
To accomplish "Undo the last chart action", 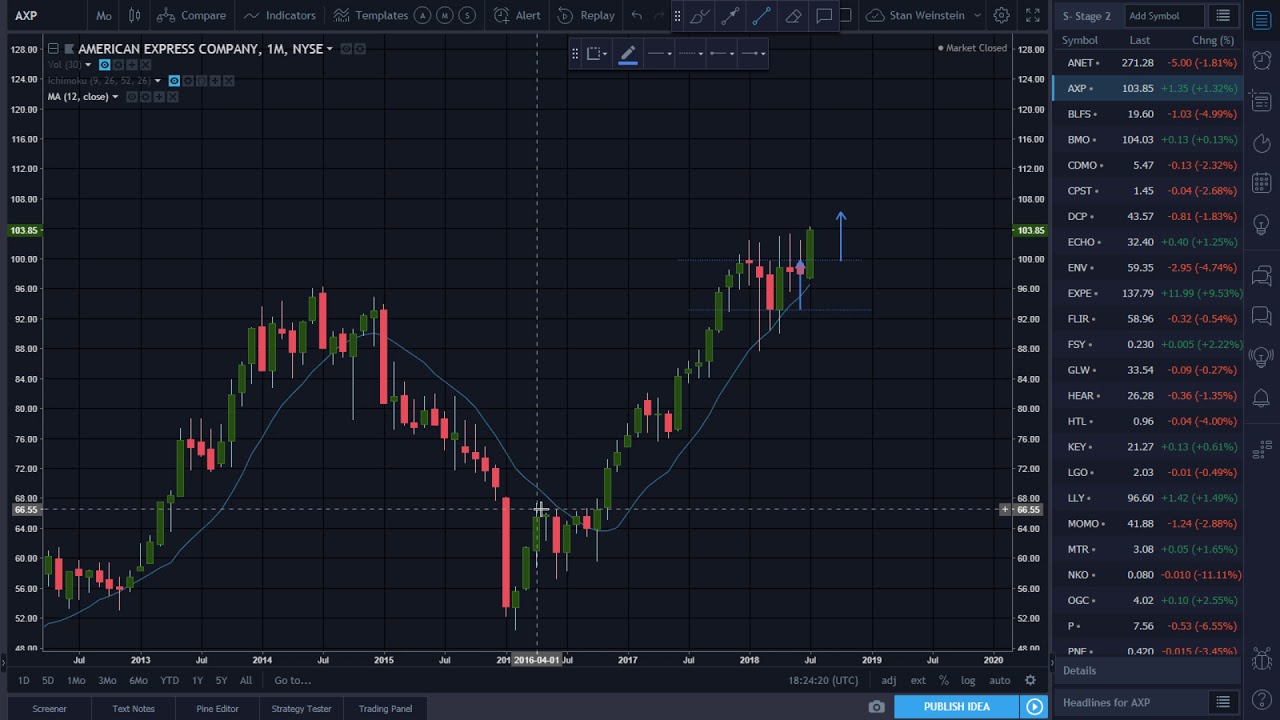I will pyautogui.click(x=636, y=15).
